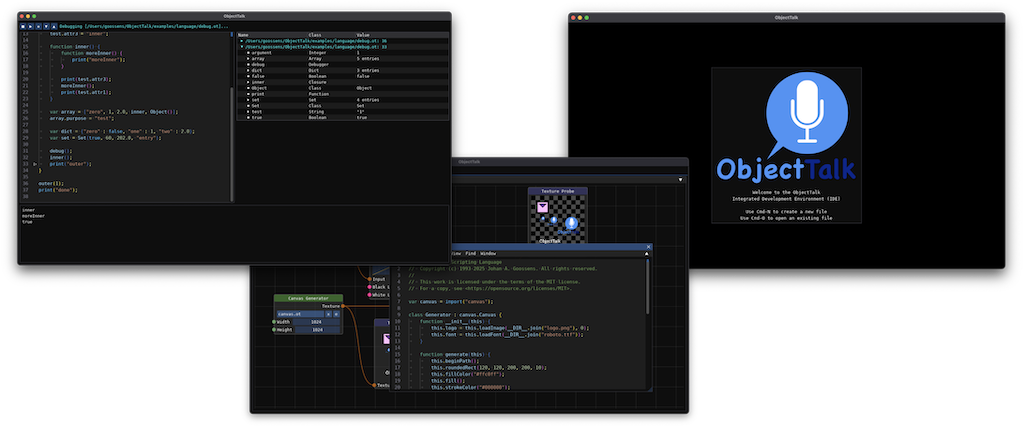Step out with the up-arrow debugger icon

coord(54,26)
